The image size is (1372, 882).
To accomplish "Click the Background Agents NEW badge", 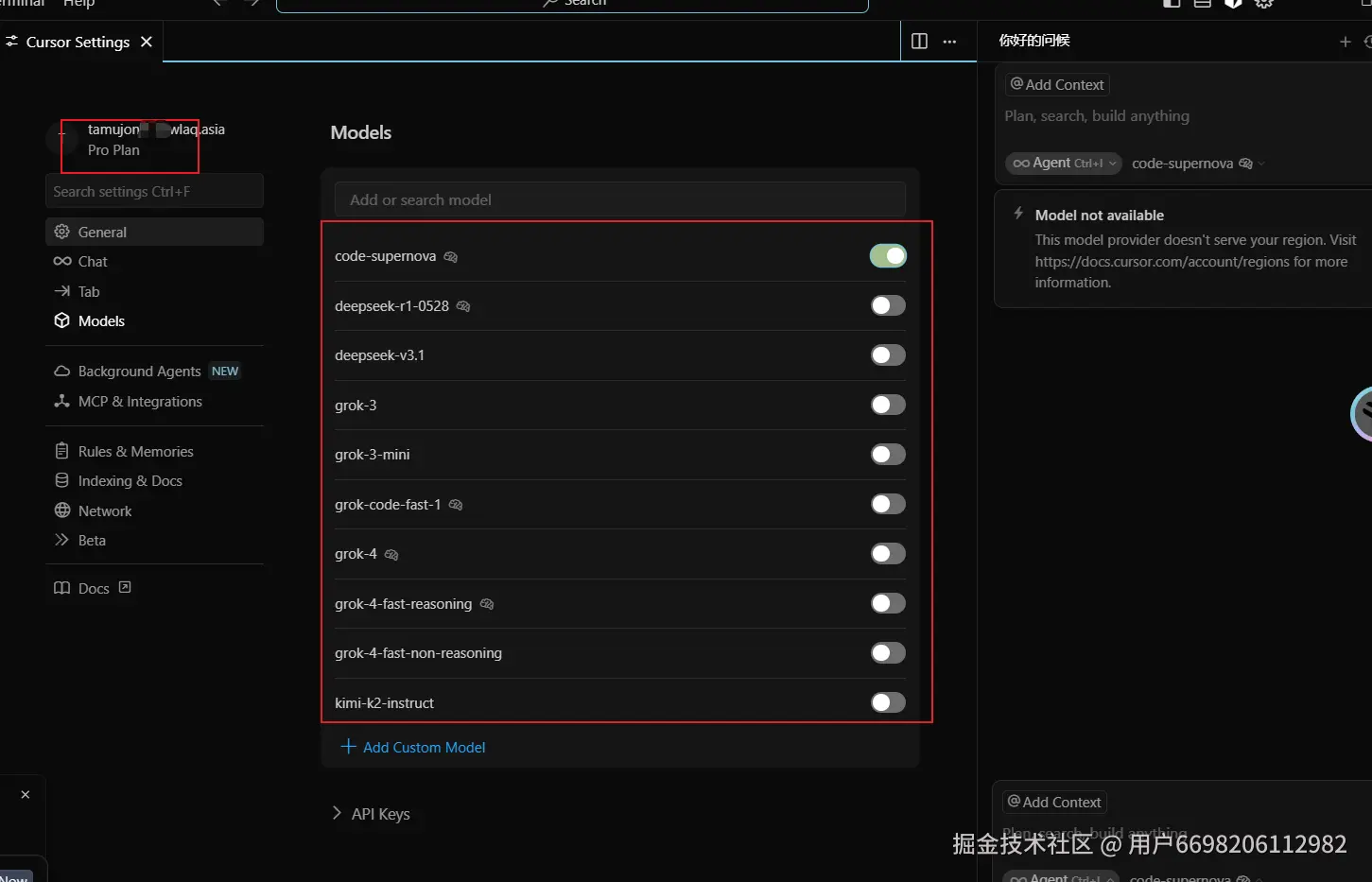I will pos(225,371).
